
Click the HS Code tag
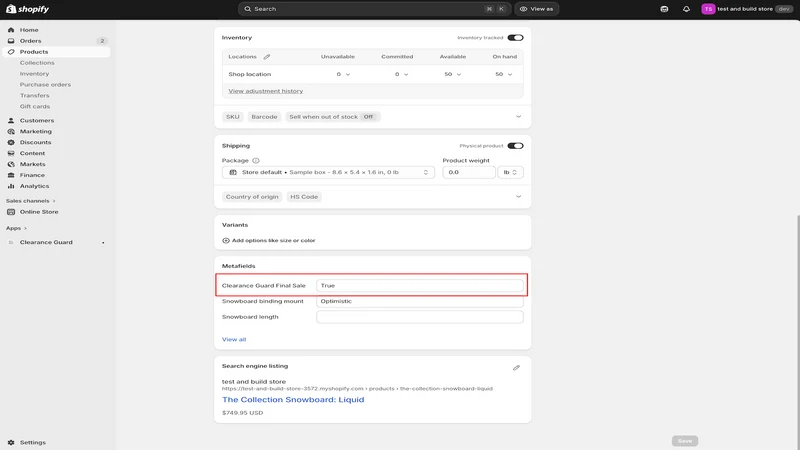(304, 197)
